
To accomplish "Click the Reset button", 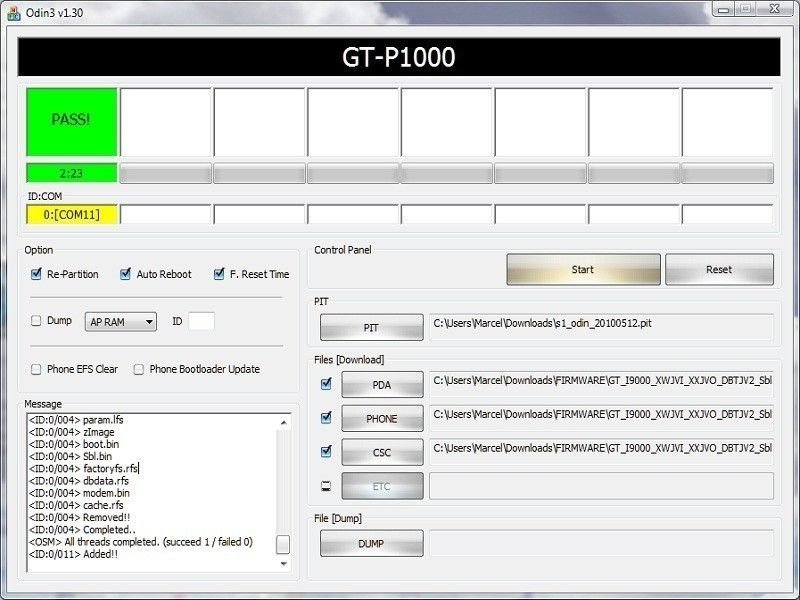I will [x=719, y=269].
